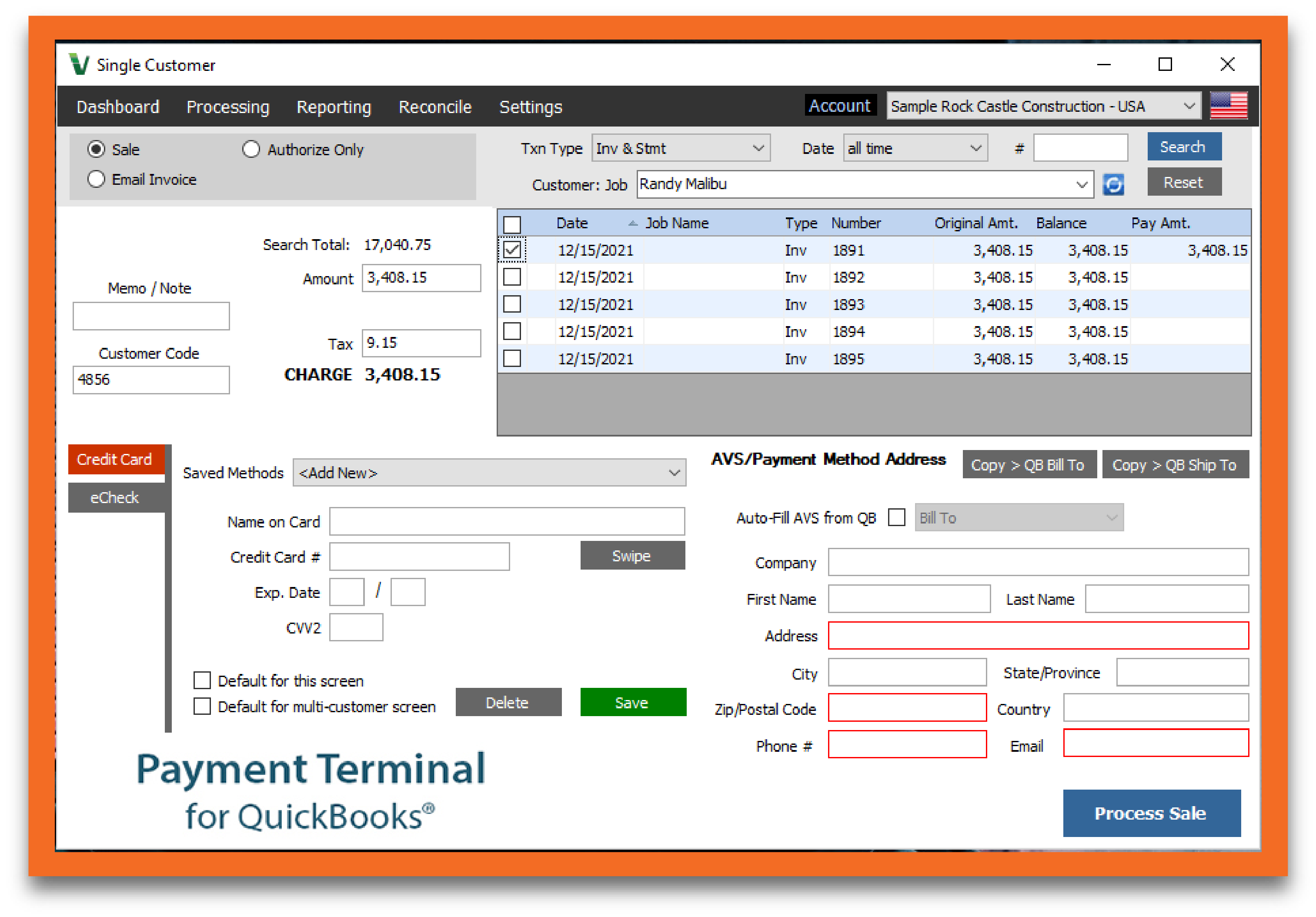The height and width of the screenshot is (917, 1316).
Task: Open the Dashboard menu
Action: [x=118, y=107]
